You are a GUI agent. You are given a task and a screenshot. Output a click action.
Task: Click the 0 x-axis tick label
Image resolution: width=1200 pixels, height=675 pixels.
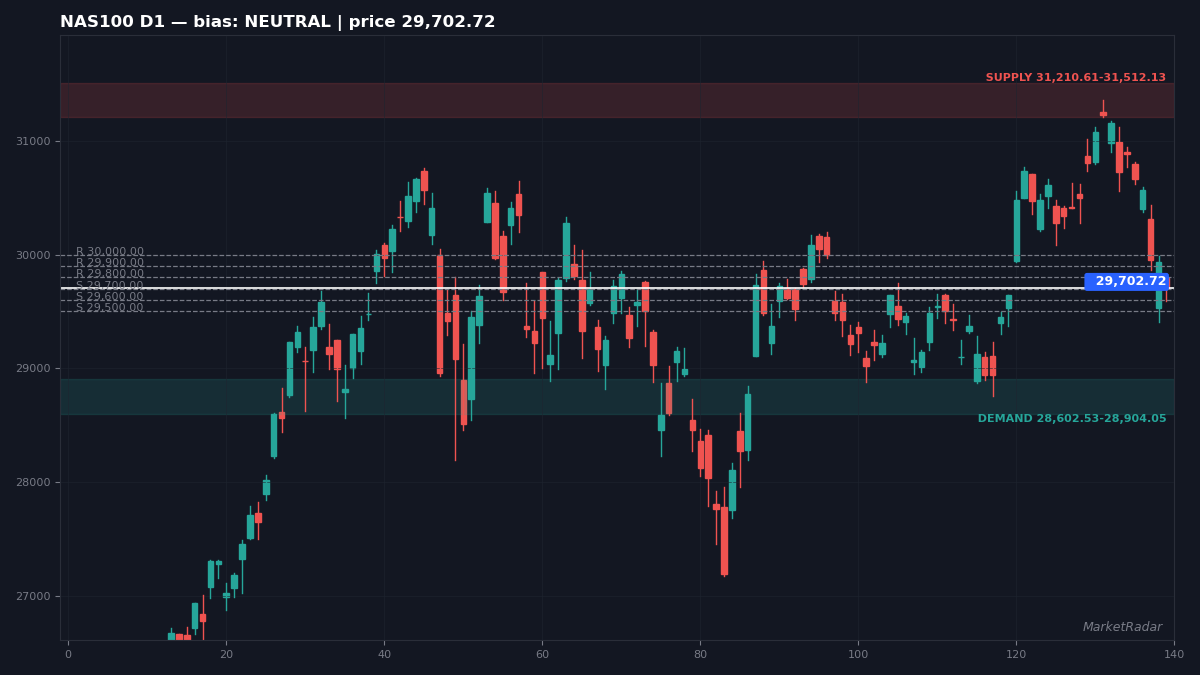pyautogui.click(x=68, y=655)
